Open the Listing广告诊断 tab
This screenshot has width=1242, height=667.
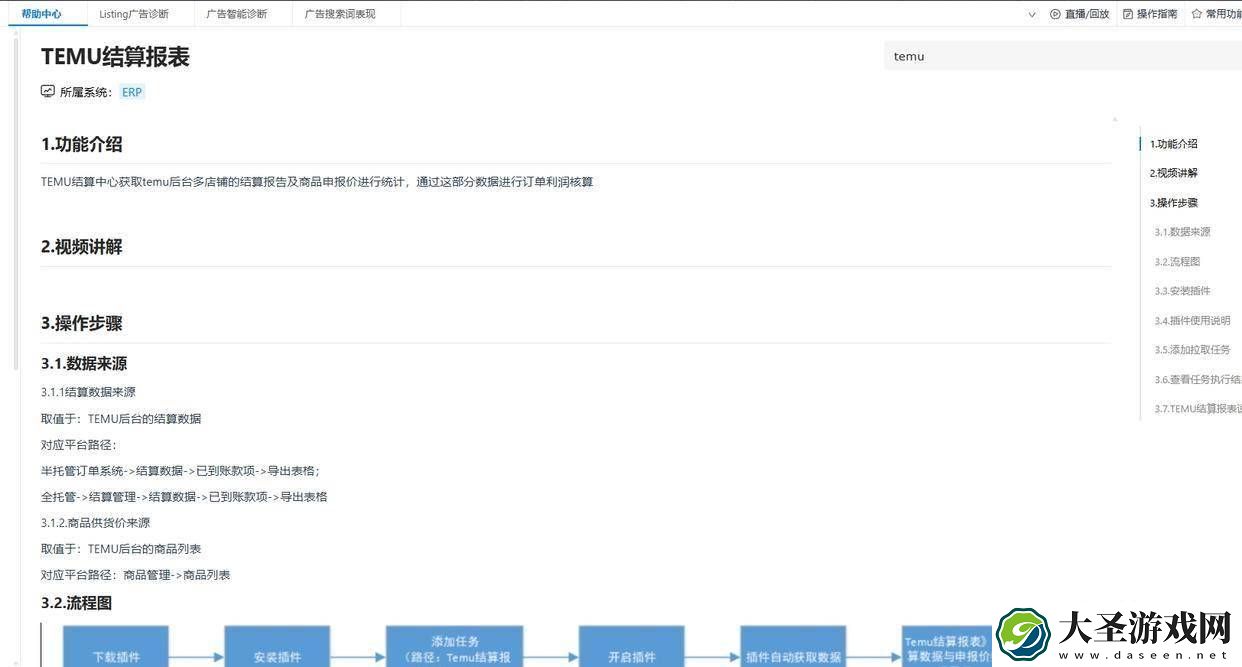134,14
